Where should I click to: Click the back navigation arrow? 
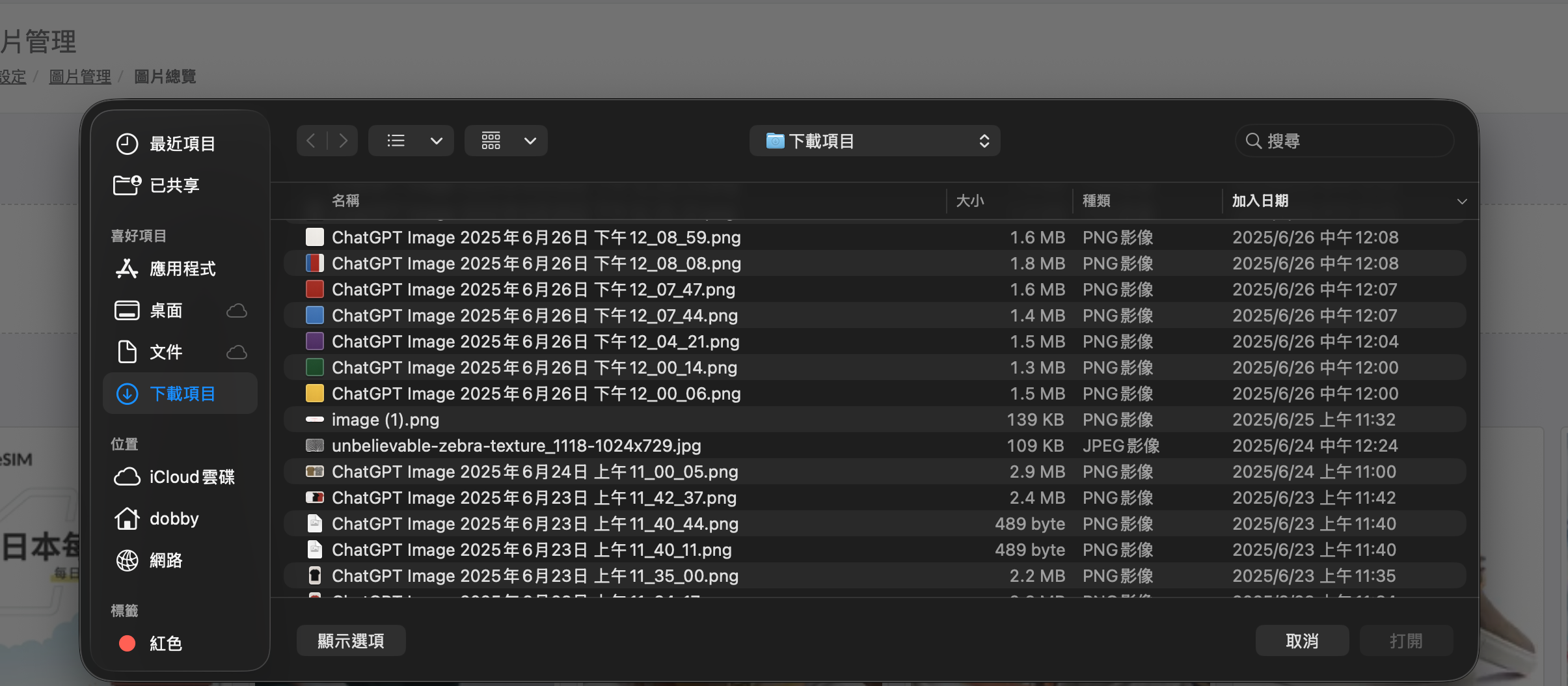tap(311, 141)
